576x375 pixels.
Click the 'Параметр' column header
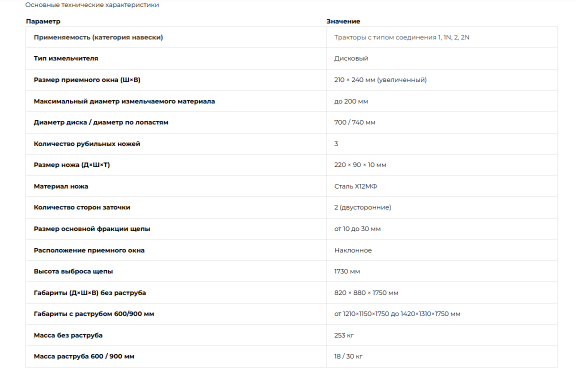(x=43, y=21)
